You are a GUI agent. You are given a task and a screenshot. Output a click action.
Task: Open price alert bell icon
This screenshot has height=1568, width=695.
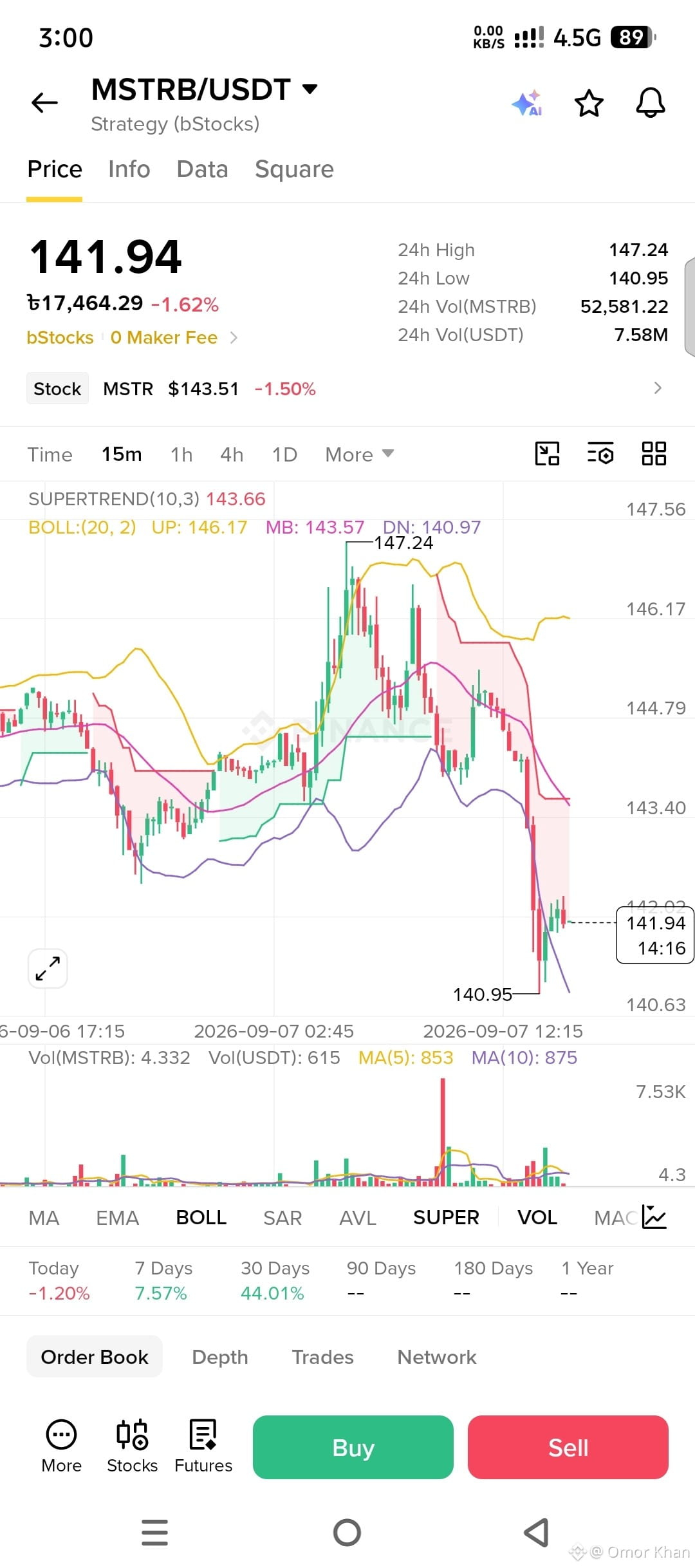(x=651, y=103)
